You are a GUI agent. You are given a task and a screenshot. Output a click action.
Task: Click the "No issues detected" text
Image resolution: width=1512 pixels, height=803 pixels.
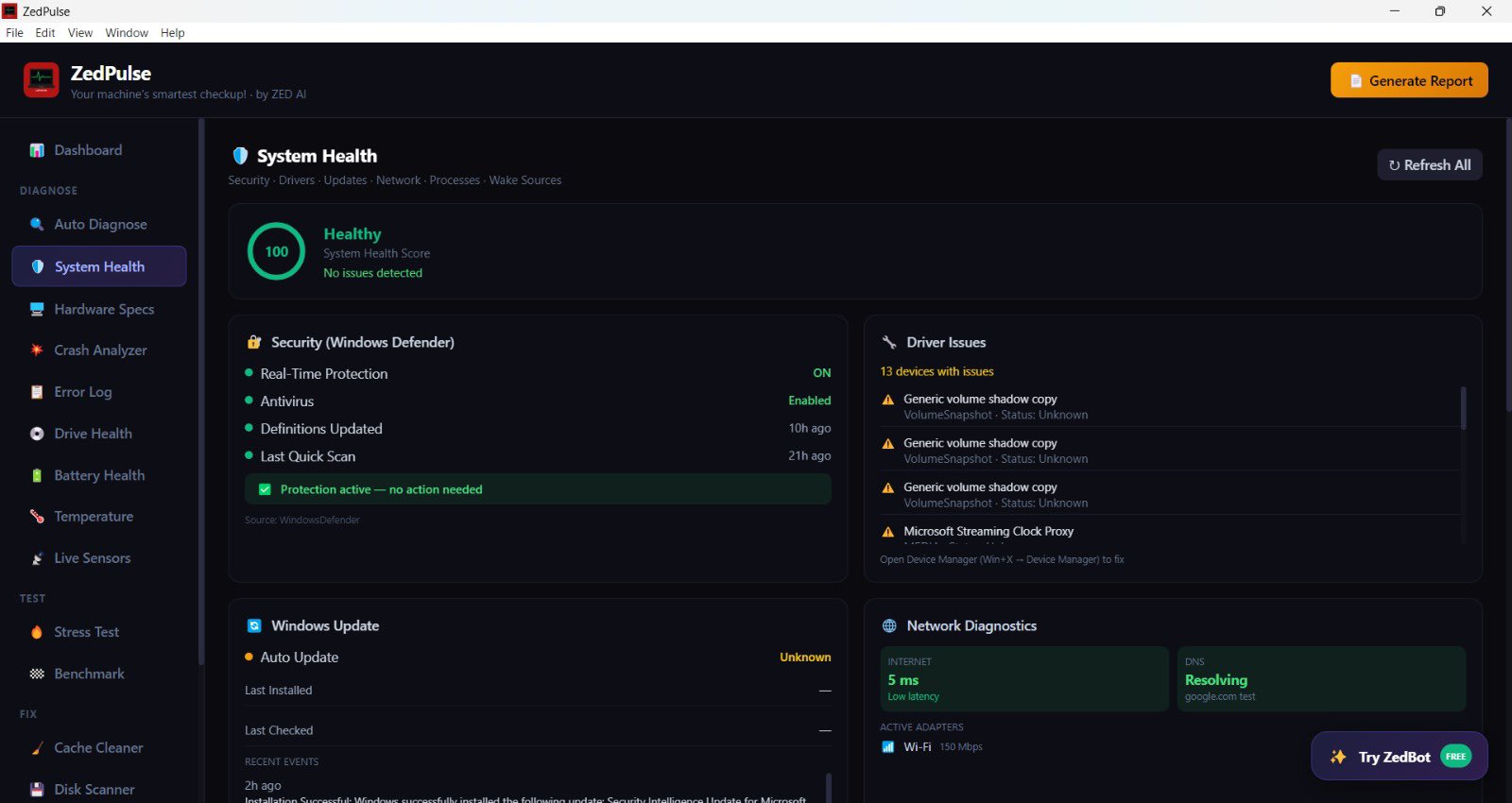(373, 273)
